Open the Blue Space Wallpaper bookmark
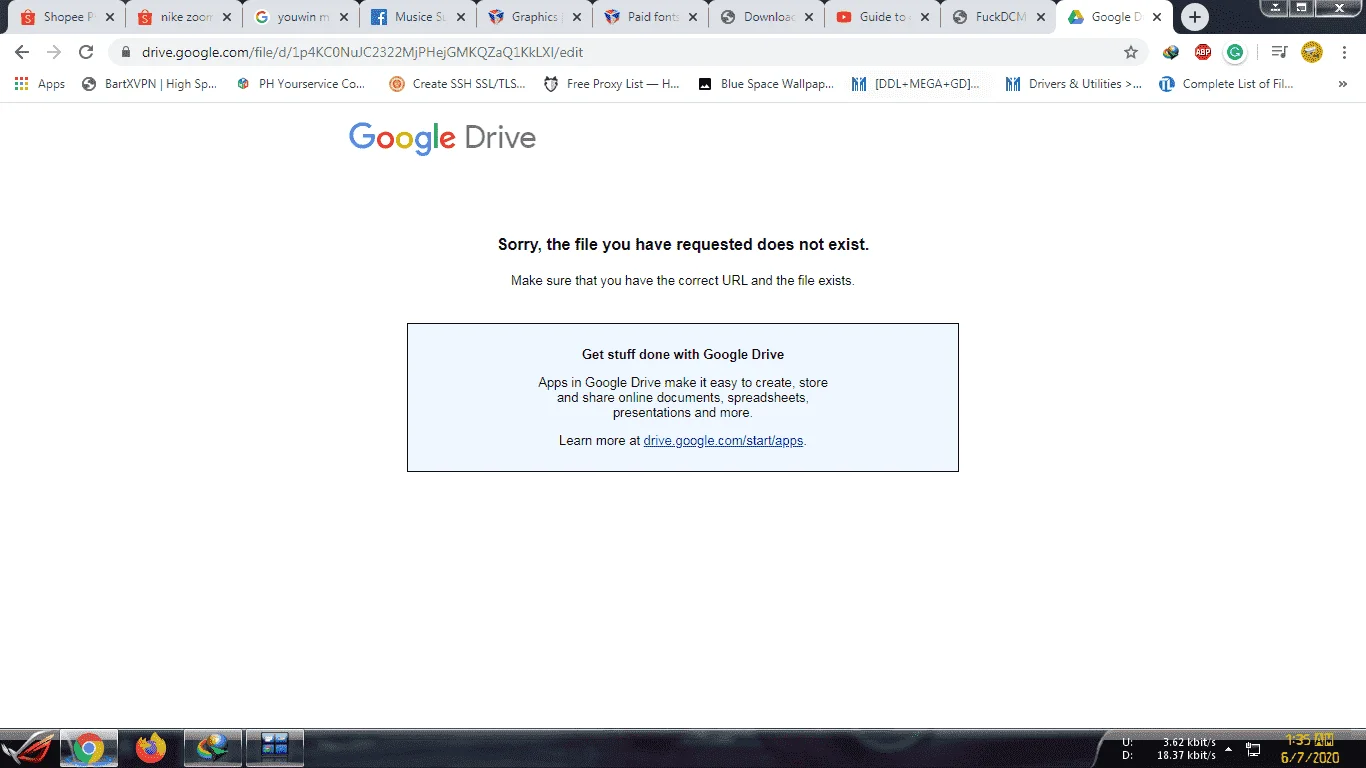Screen dimensions: 1366x768 click(766, 84)
